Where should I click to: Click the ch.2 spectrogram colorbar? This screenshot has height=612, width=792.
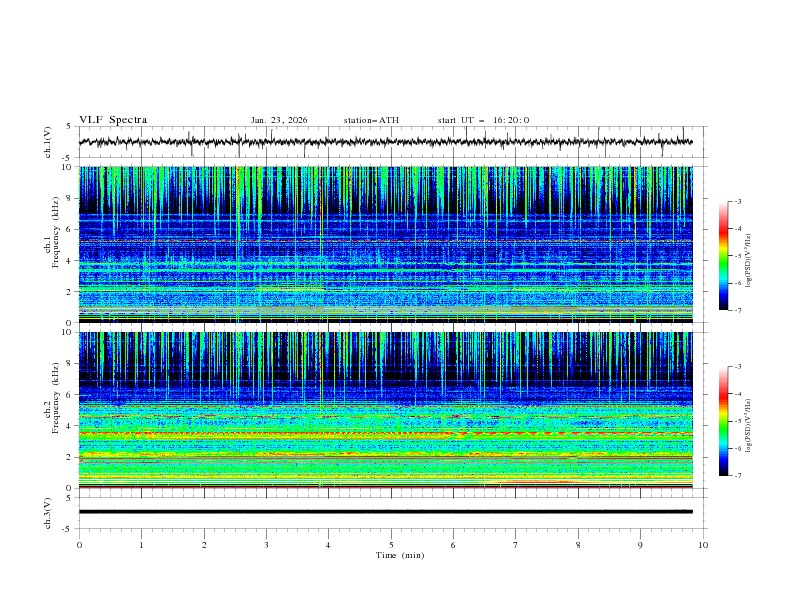click(x=723, y=421)
